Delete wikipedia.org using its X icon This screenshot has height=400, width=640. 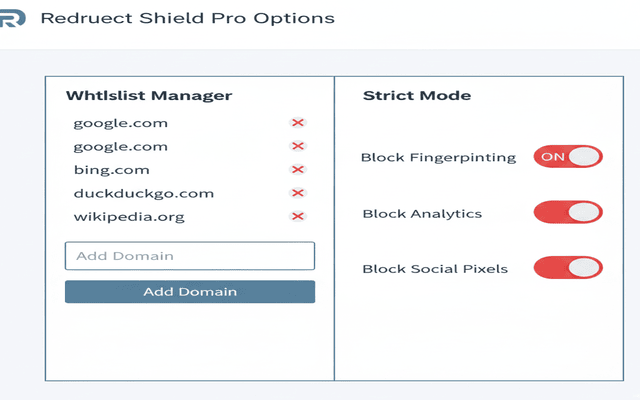coord(297,217)
